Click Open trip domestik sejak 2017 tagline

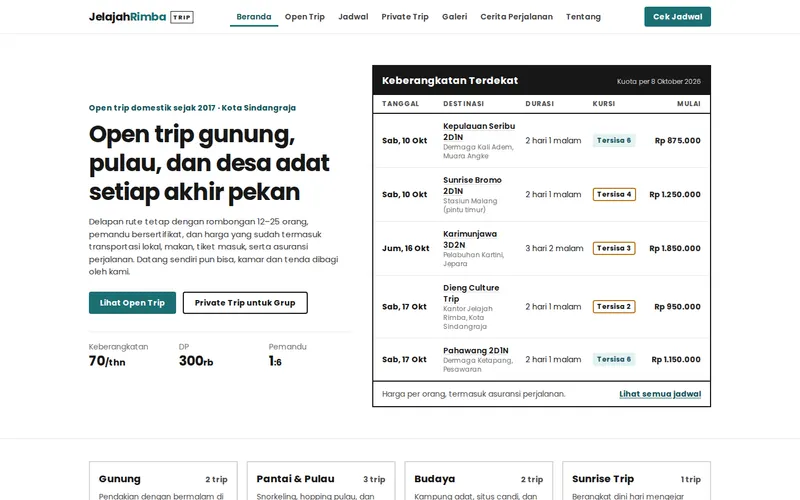click(x=192, y=108)
